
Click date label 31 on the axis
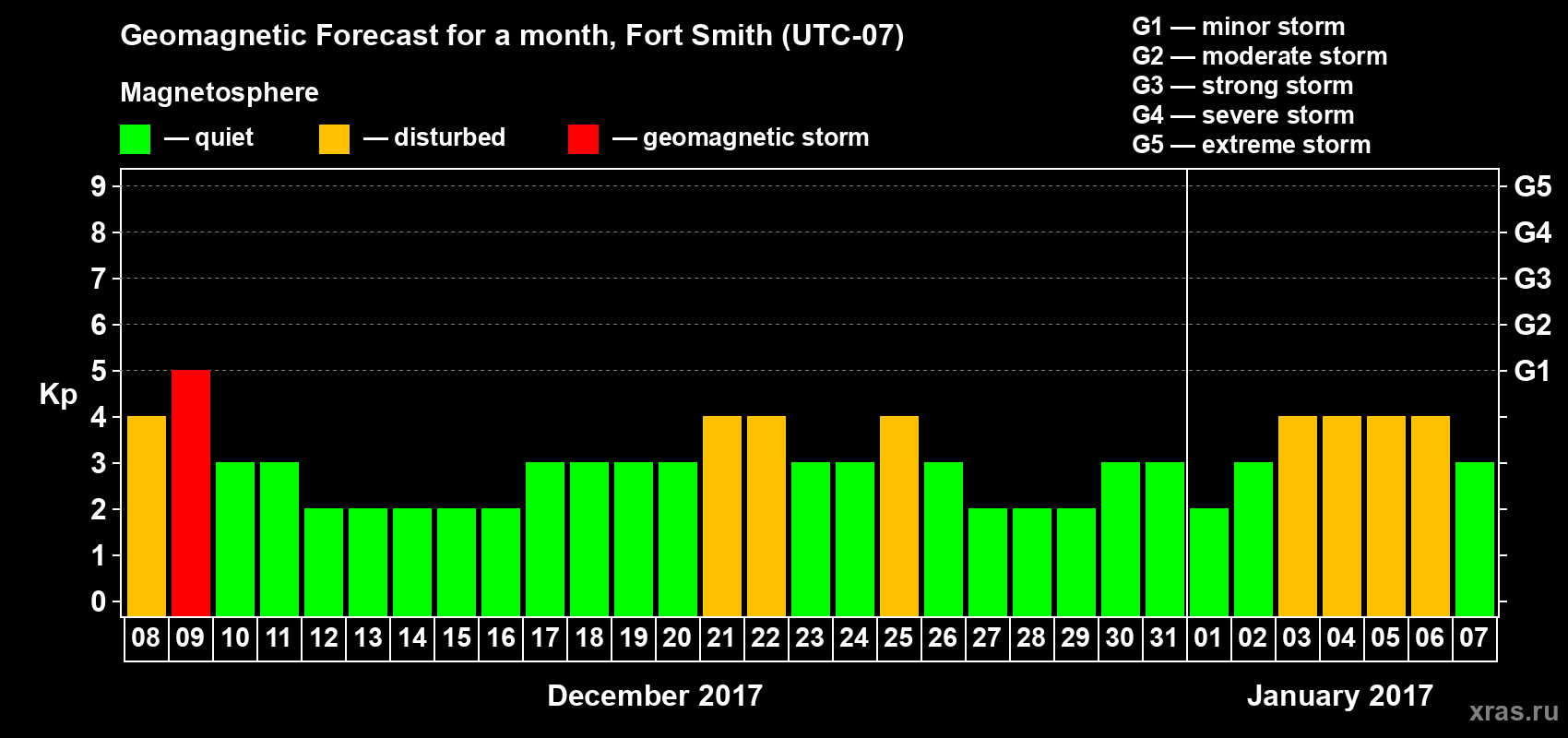tap(1164, 637)
